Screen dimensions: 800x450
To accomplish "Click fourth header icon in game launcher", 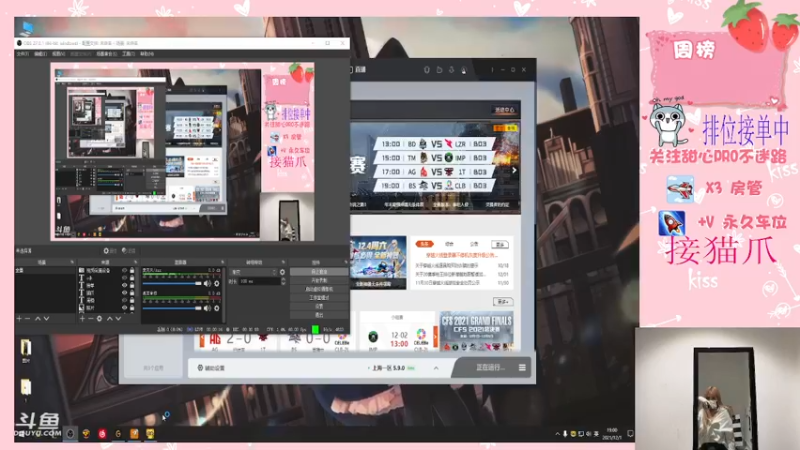I will pyautogui.click(x=464, y=69).
